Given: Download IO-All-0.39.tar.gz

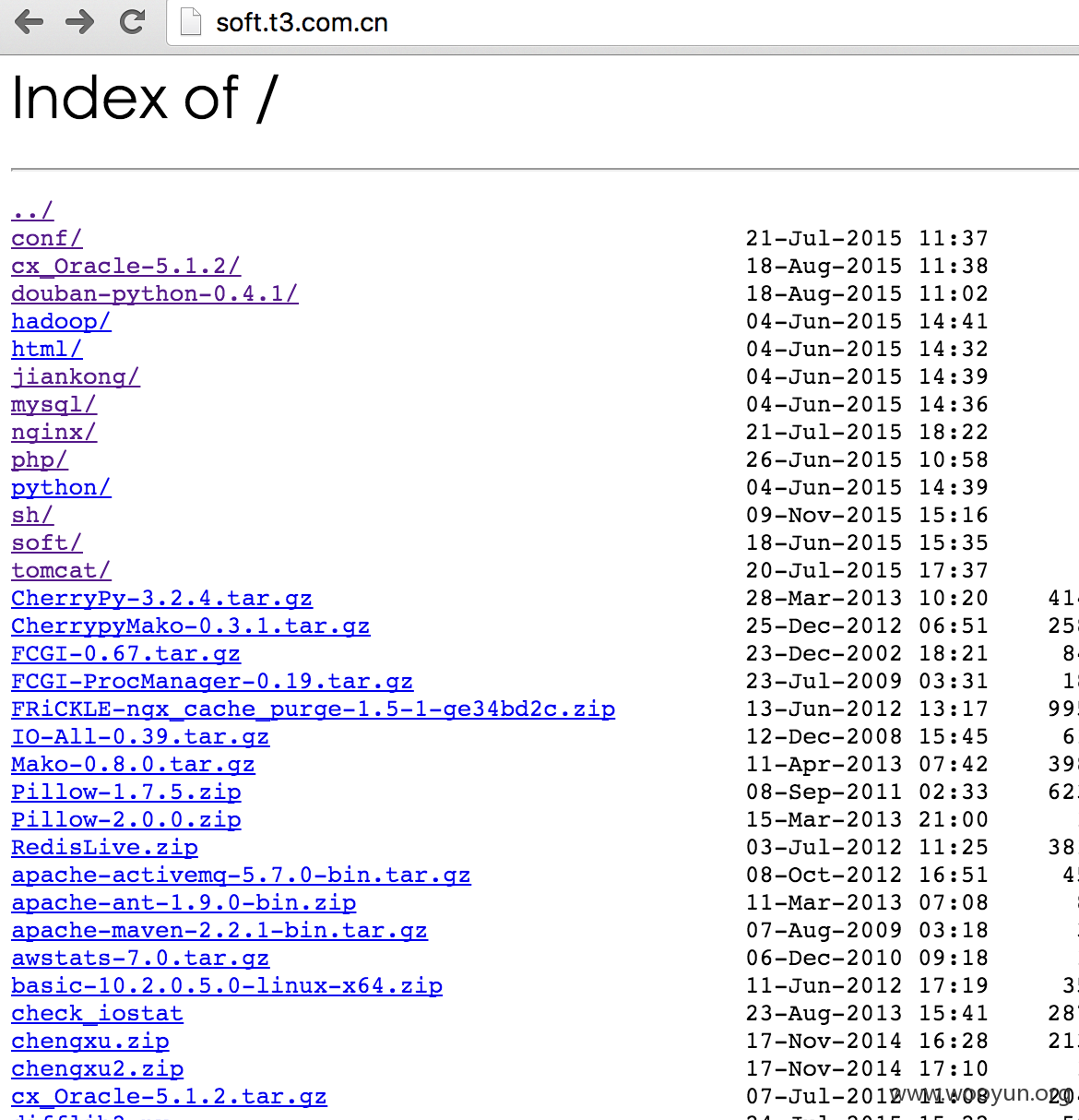Looking at the screenshot, I should (140, 736).
